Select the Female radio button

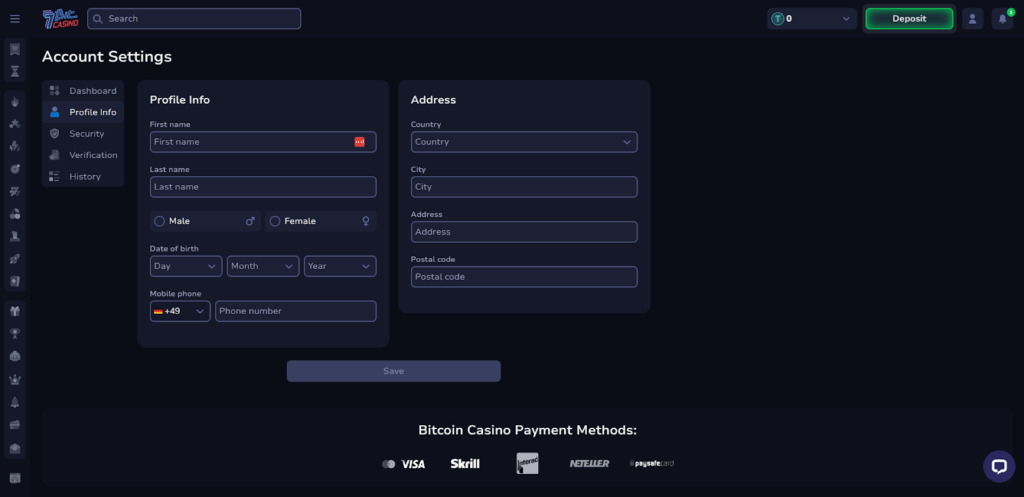pyautogui.click(x=275, y=221)
